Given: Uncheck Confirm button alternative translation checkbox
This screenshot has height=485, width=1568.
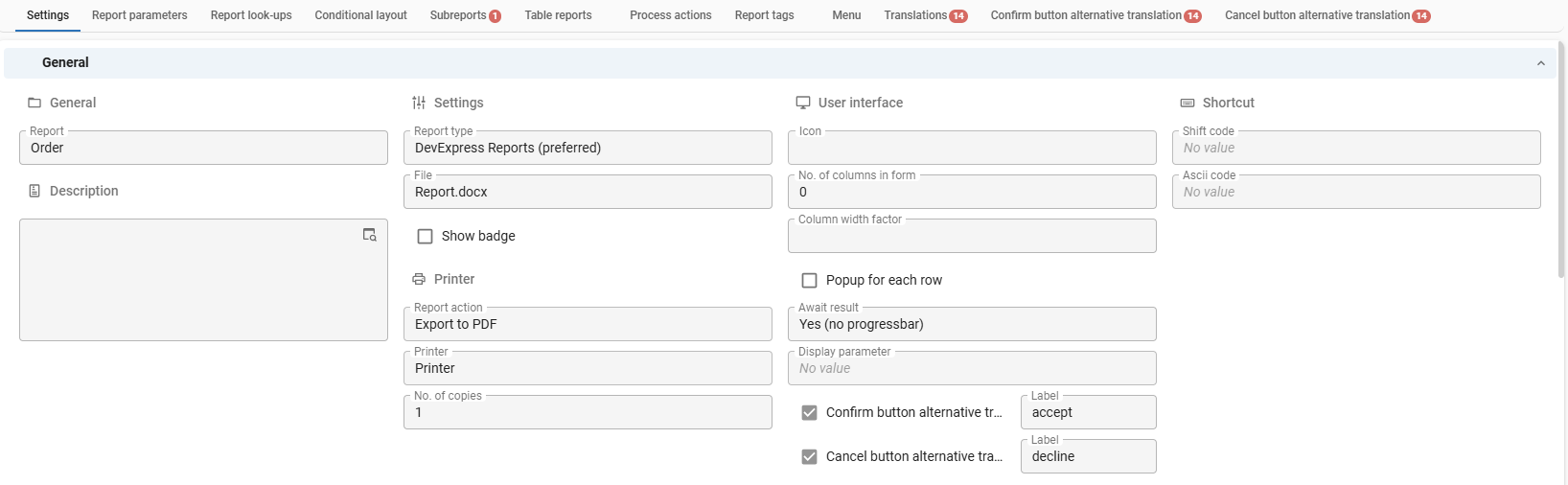Looking at the screenshot, I should click(810, 412).
